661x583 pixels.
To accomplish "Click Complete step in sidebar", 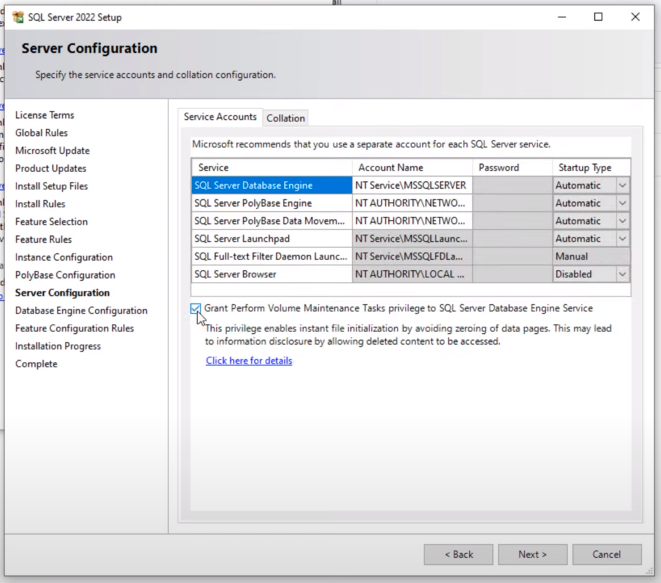I will point(36,364).
